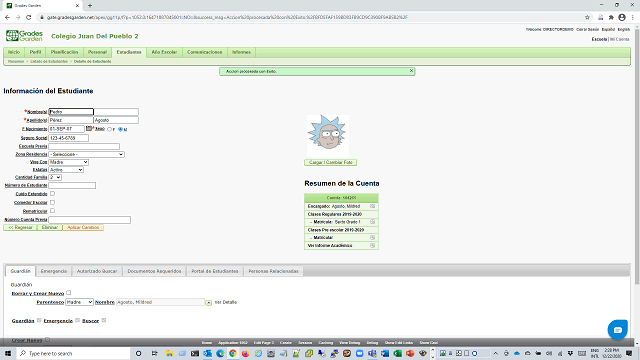Screen dimensions: 640x360
Task: Open the Parentesco dropdown
Action: (x=79, y=302)
